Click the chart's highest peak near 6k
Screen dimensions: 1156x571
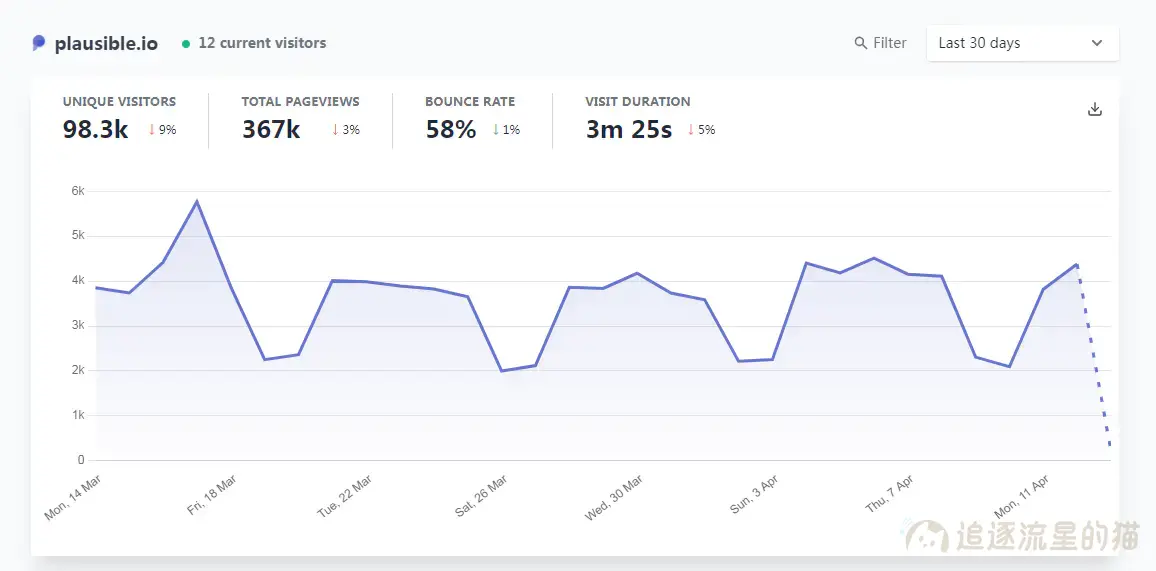tap(197, 202)
